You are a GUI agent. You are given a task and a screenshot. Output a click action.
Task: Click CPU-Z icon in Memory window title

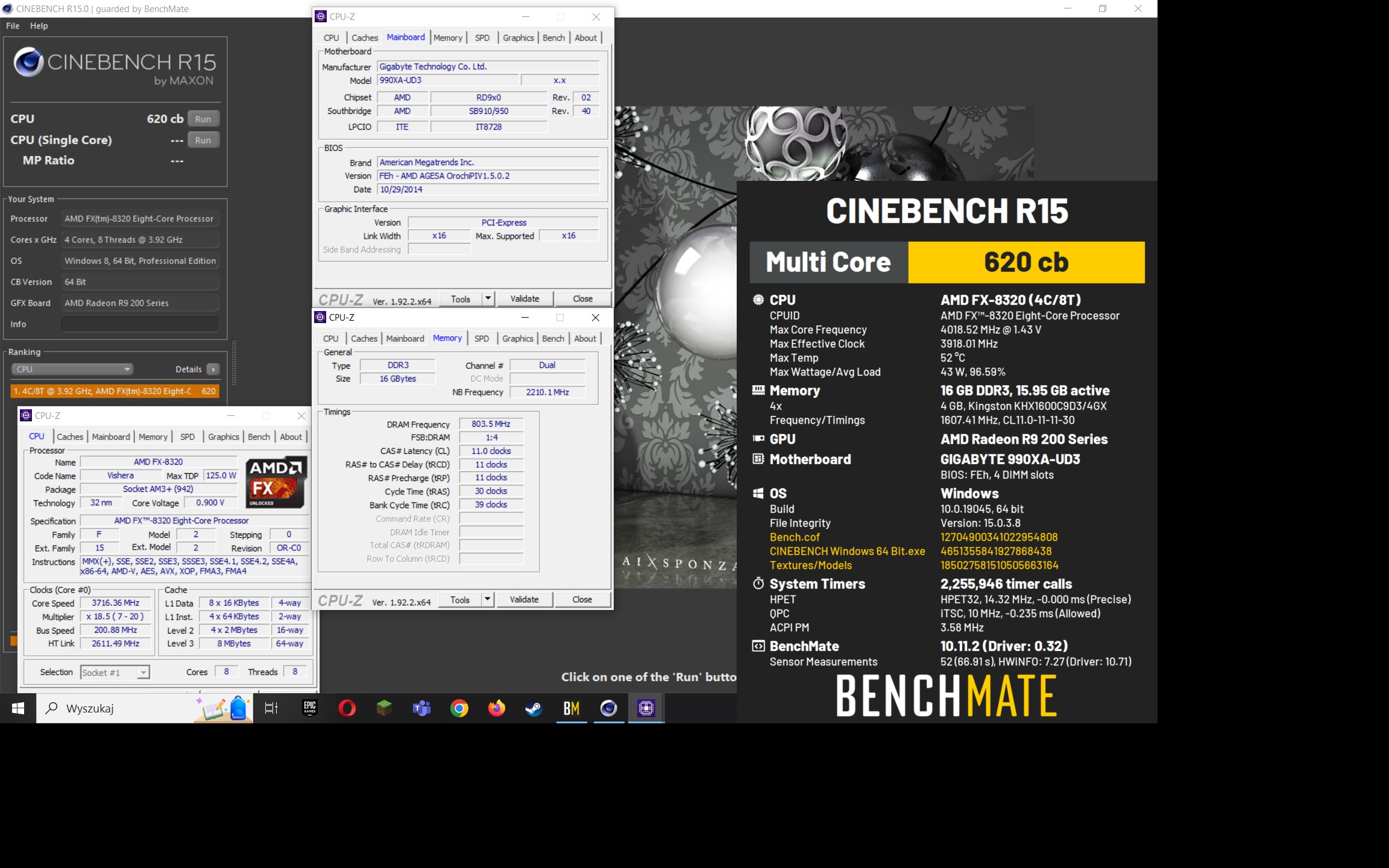pyautogui.click(x=321, y=317)
